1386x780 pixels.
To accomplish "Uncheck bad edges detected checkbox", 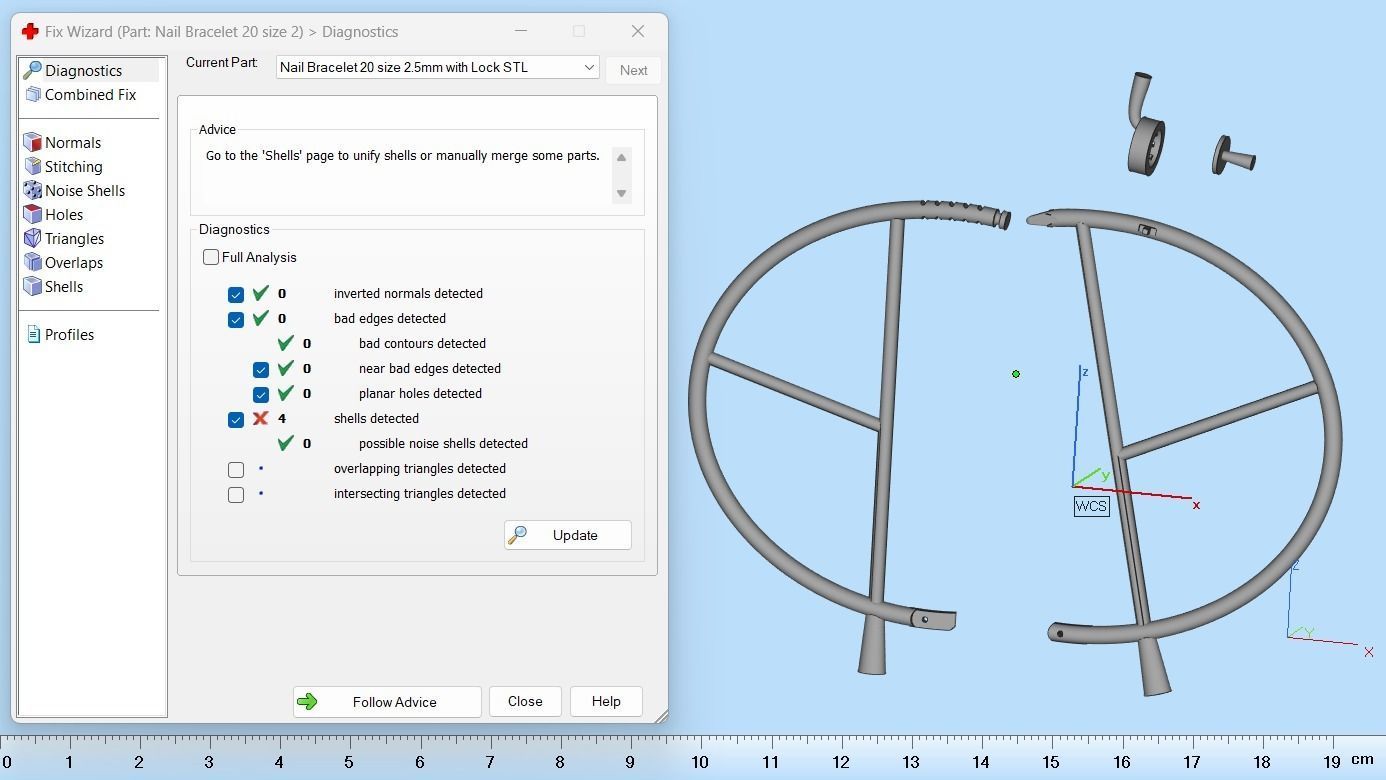I will point(236,319).
